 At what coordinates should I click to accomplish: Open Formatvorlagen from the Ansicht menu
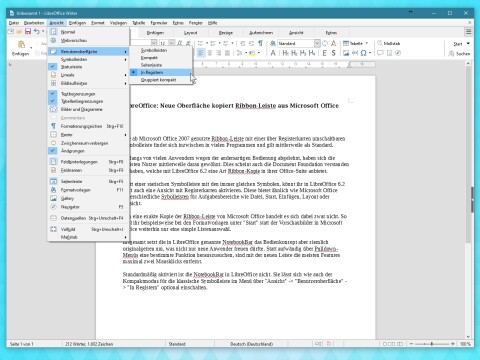(88, 190)
